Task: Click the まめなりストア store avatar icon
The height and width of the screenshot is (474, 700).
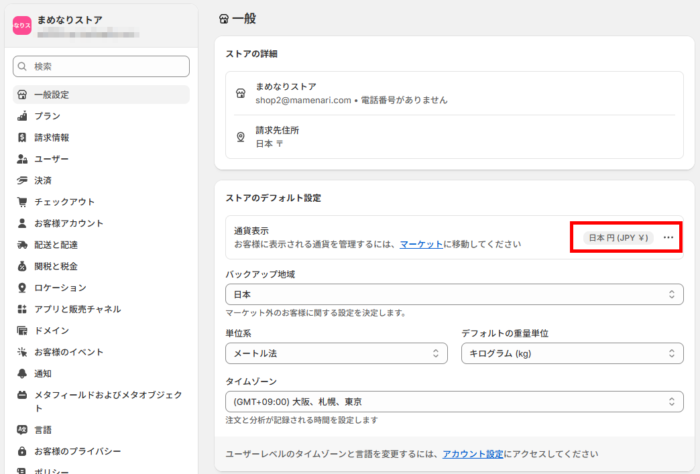Action: point(21,26)
